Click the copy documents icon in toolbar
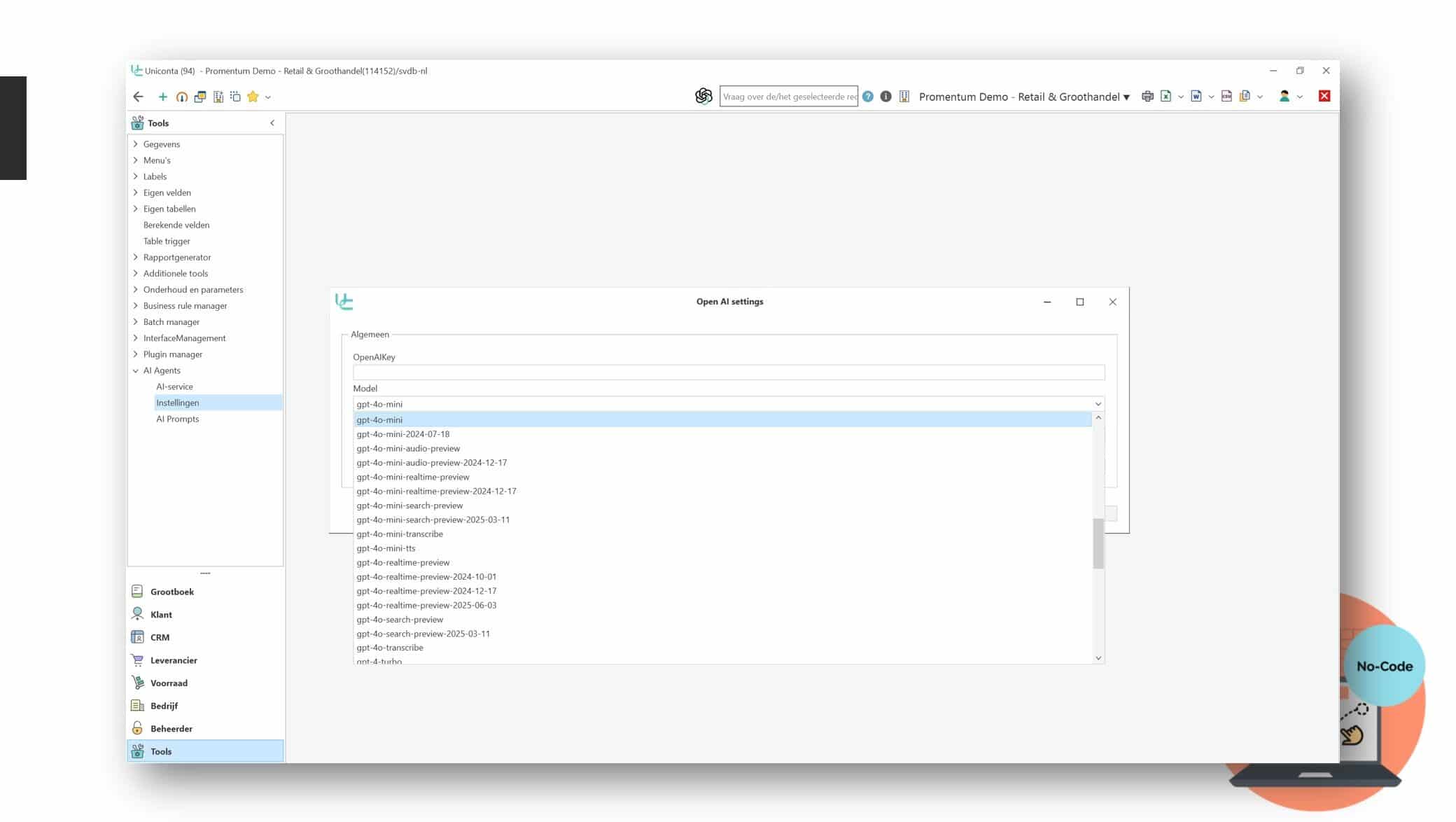The image size is (1456, 822). 1245,97
